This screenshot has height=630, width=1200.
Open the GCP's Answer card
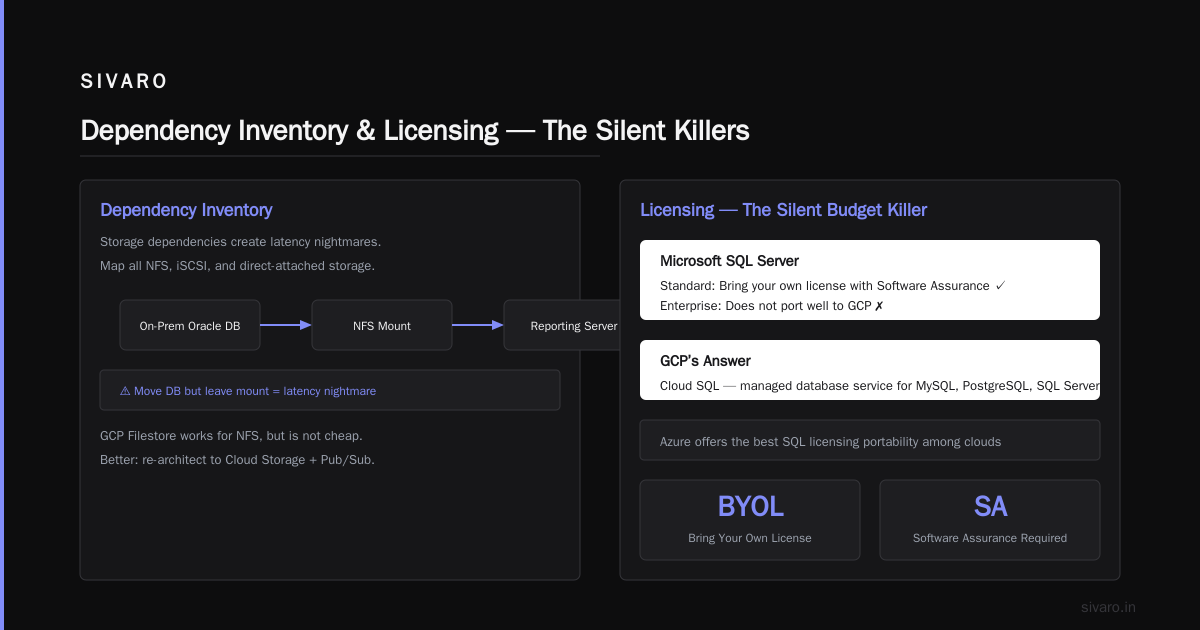click(x=870, y=370)
